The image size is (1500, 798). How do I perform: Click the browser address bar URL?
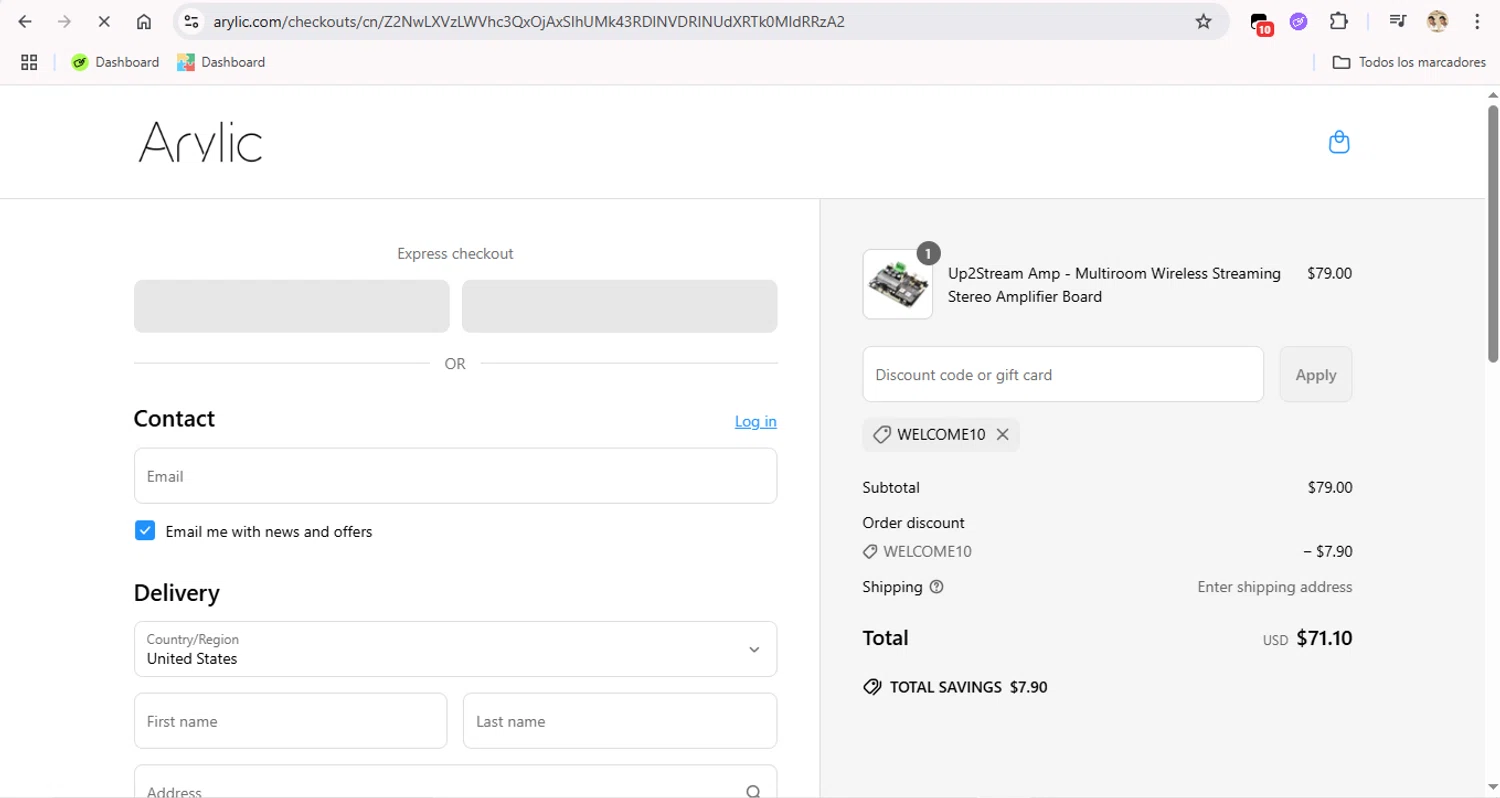[529, 21]
